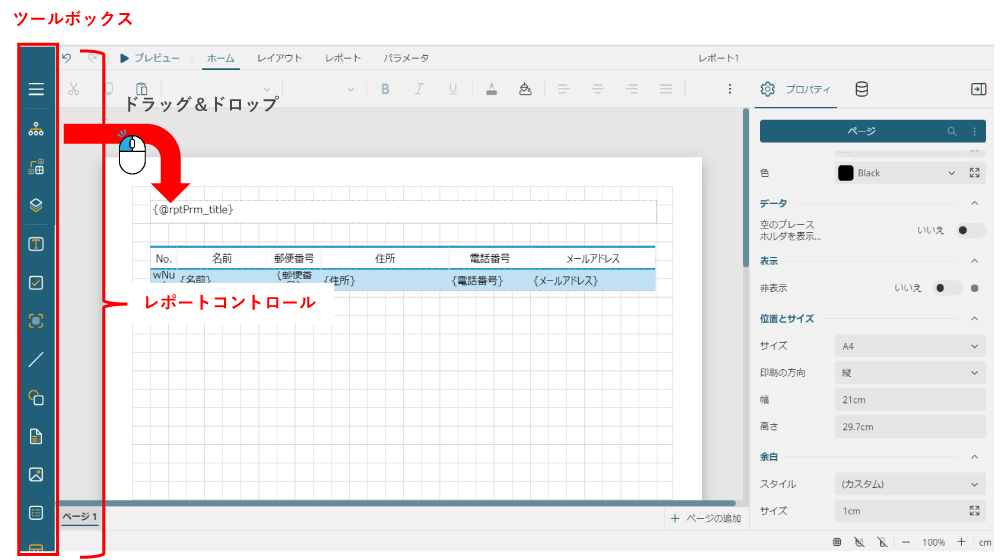Toggle the 非表示 (hidden) switch

(945, 288)
